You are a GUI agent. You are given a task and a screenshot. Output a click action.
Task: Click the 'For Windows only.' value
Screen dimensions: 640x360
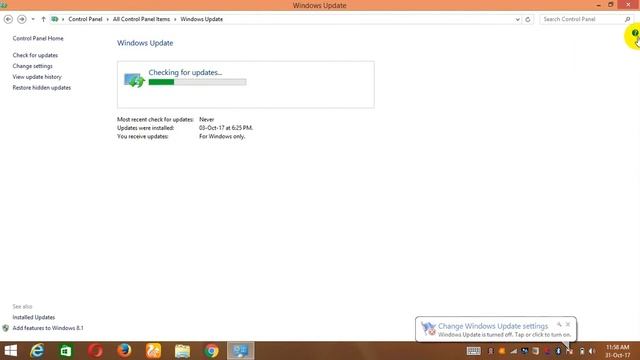coord(222,136)
